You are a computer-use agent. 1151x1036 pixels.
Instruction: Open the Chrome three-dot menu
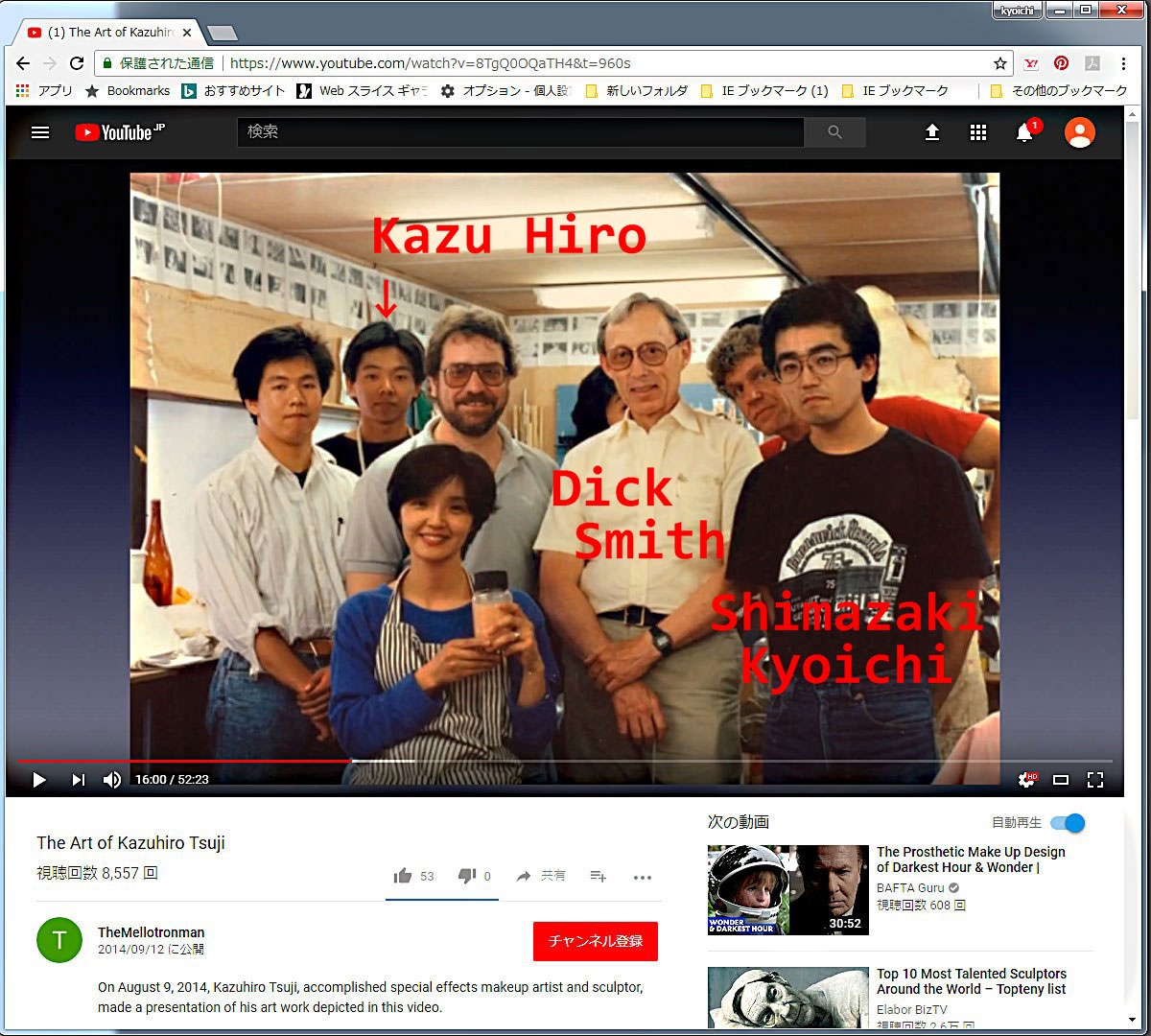(x=1123, y=63)
